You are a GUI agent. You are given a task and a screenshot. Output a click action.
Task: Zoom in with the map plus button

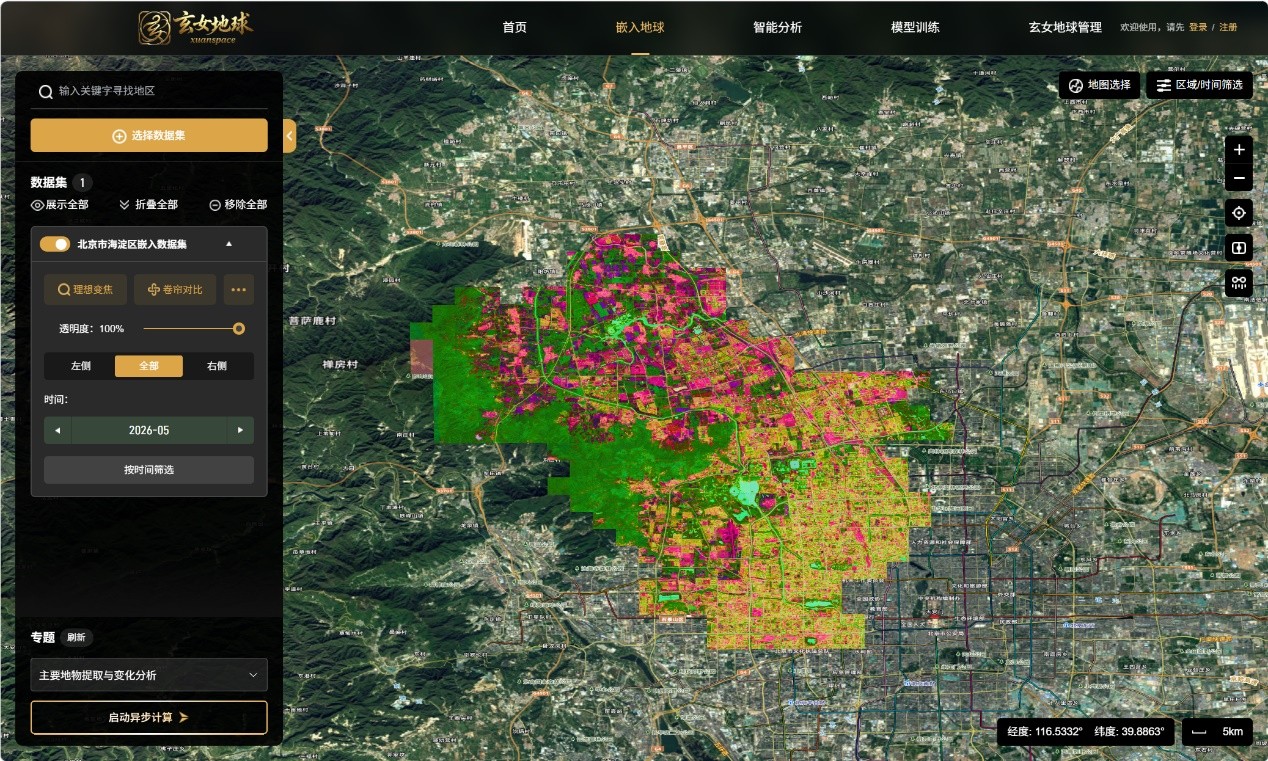click(x=1238, y=150)
